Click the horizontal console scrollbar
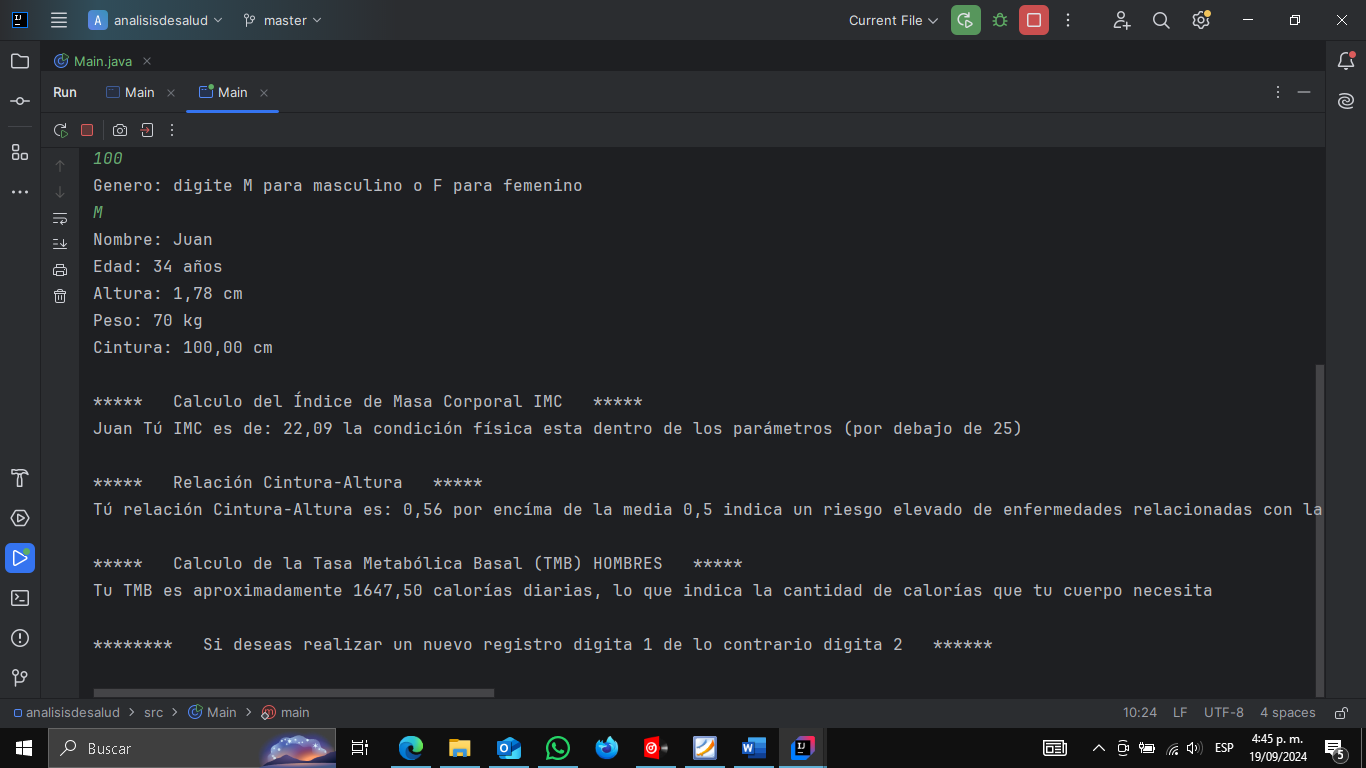The height and width of the screenshot is (768, 1366). coord(294,692)
